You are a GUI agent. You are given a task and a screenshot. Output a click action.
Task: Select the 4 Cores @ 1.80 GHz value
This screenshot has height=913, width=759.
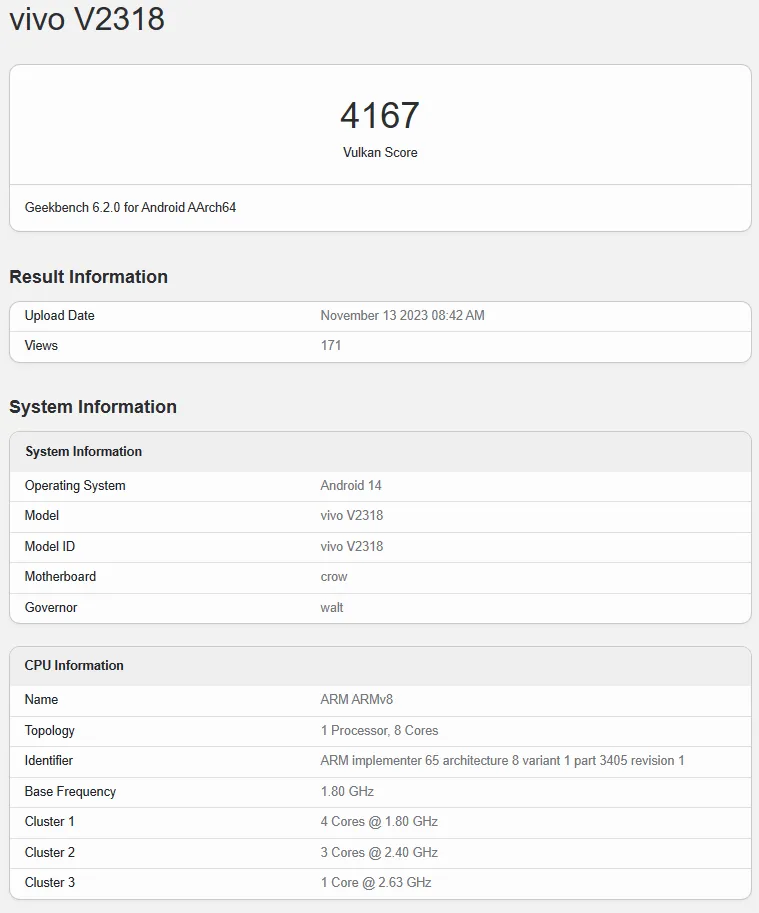(379, 822)
